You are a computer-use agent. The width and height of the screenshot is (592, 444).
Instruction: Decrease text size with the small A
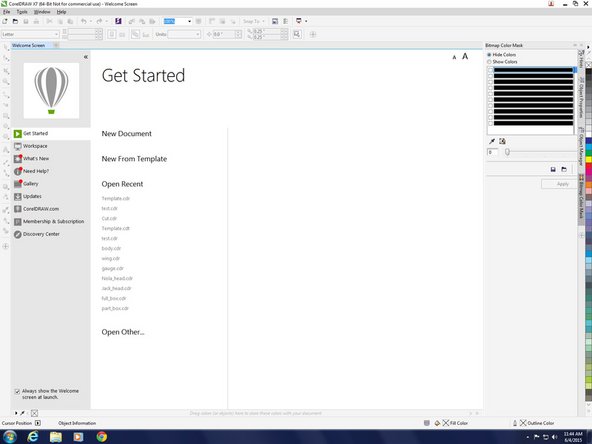pos(454,57)
